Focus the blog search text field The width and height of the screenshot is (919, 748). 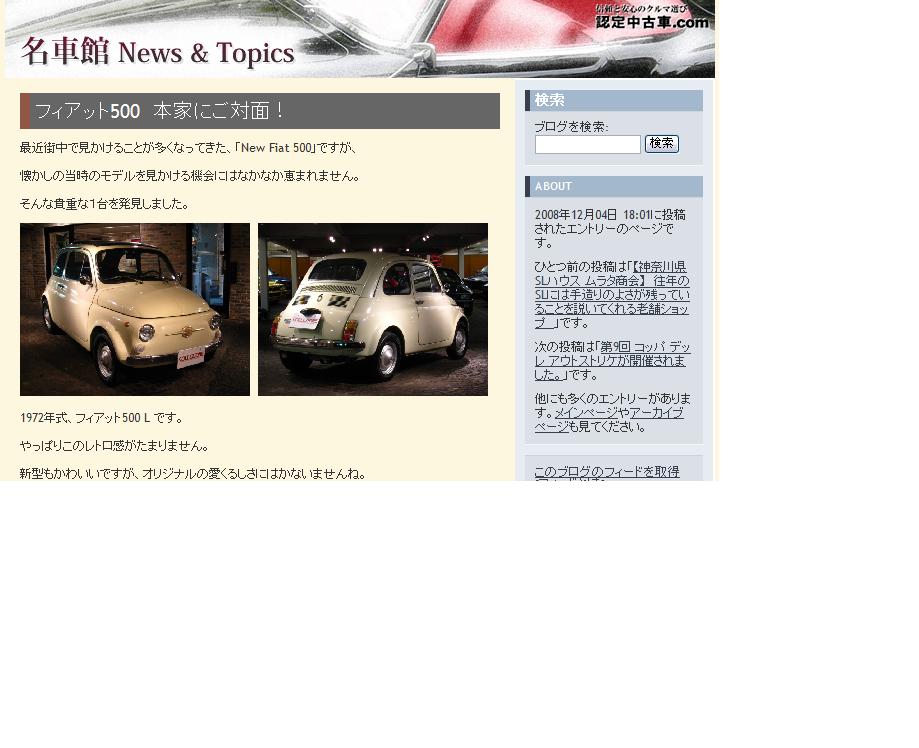pyautogui.click(x=587, y=144)
